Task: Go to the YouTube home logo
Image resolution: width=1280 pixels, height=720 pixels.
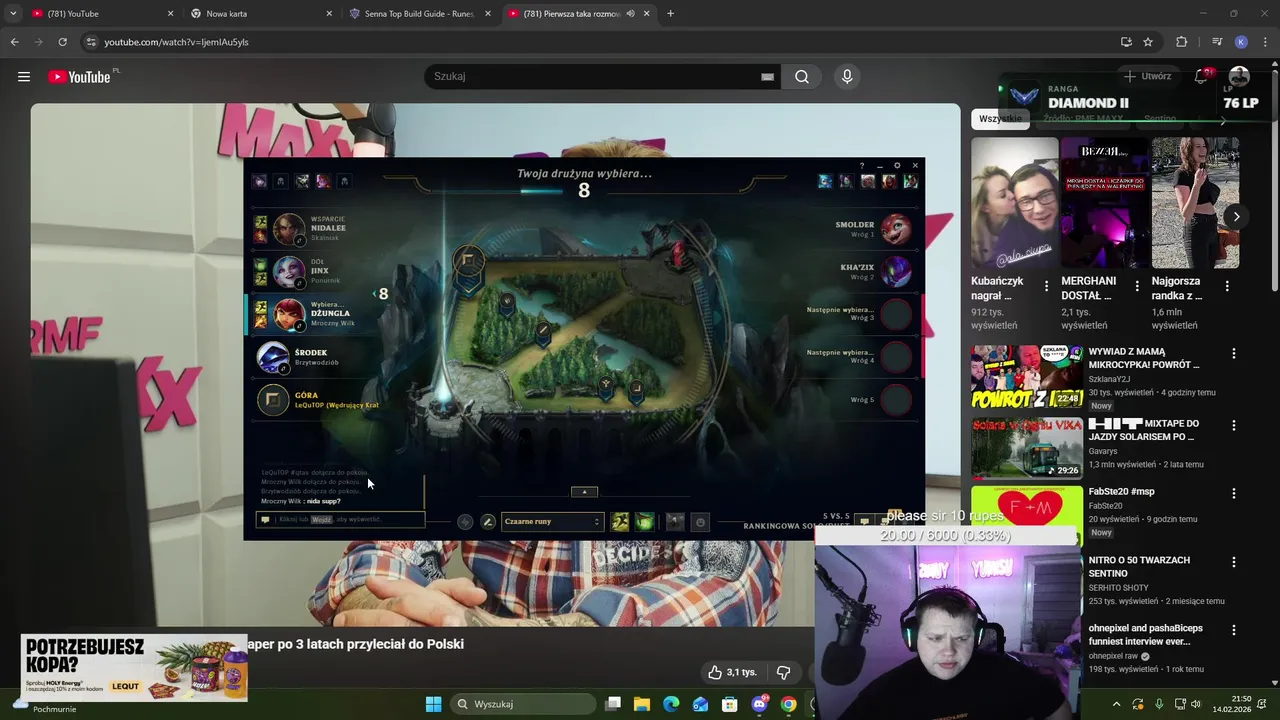Action: point(79,77)
